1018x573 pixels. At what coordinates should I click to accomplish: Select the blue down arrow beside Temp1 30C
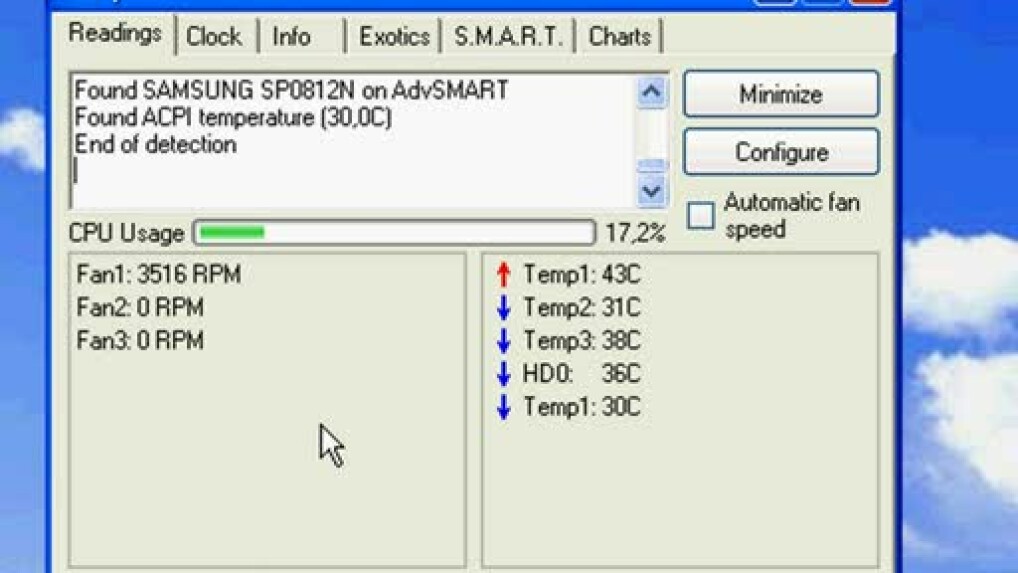click(503, 407)
